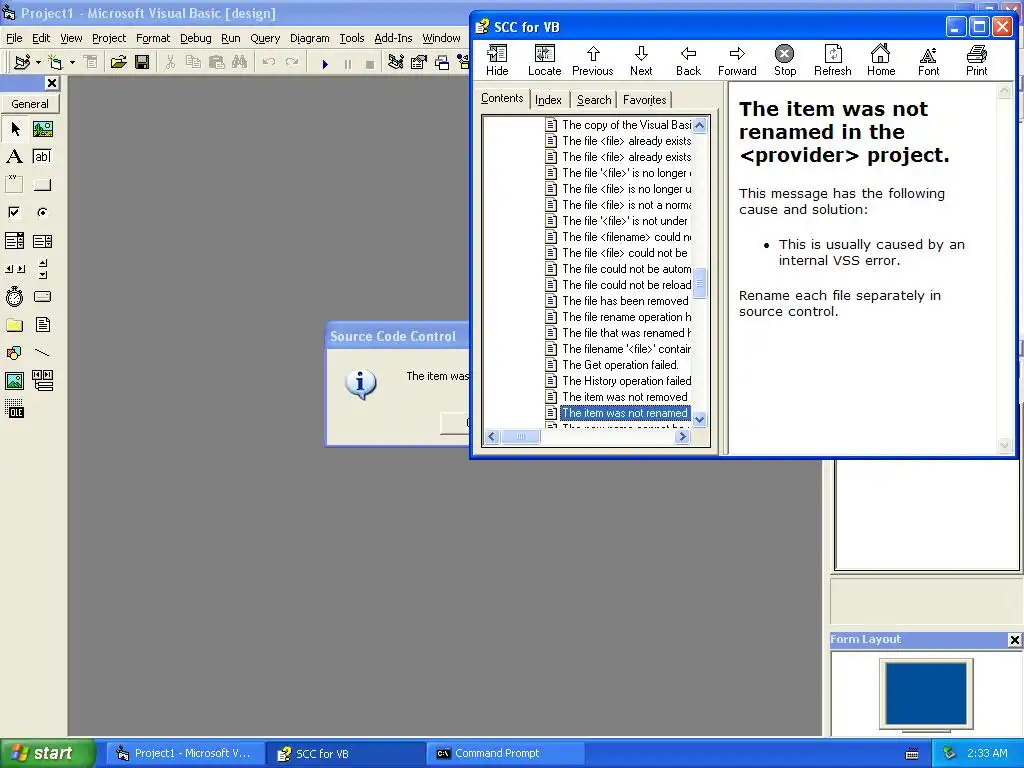Open the Debug menu
1024x768 pixels.
(196, 38)
